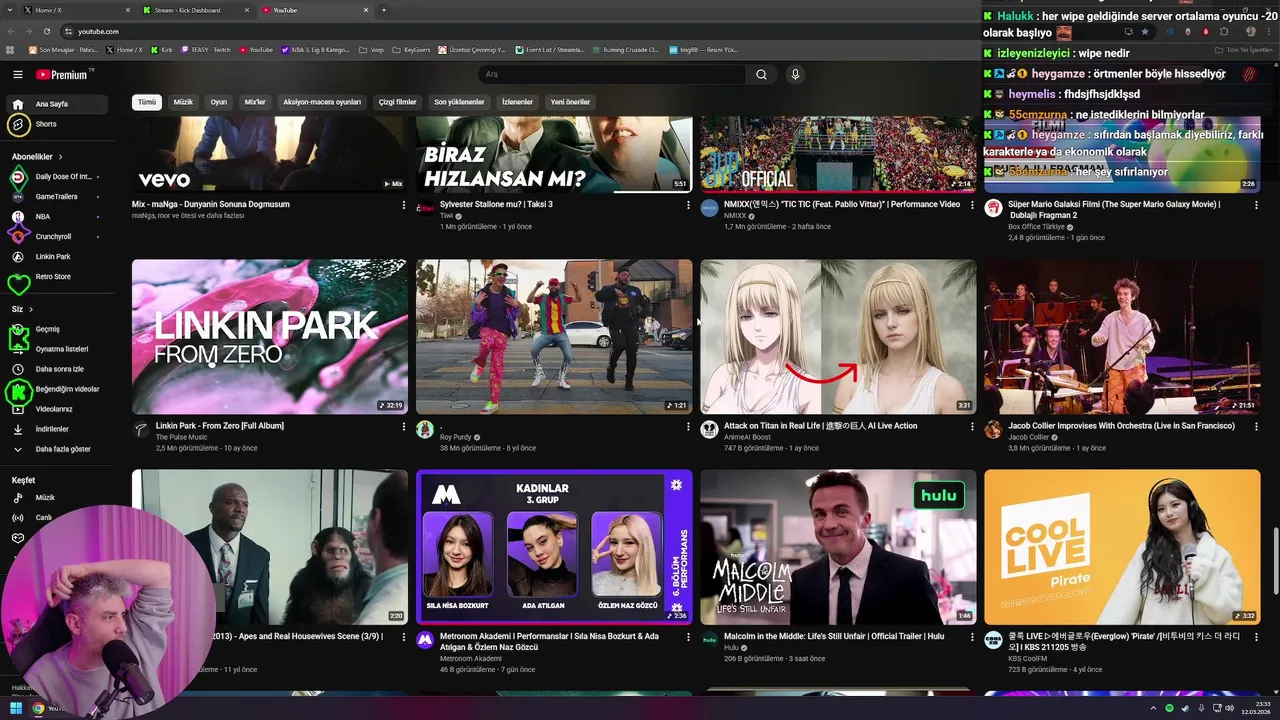1280x720 pixels.
Task: Expand Abonelikler subscriptions chevron
Action: pos(60,157)
